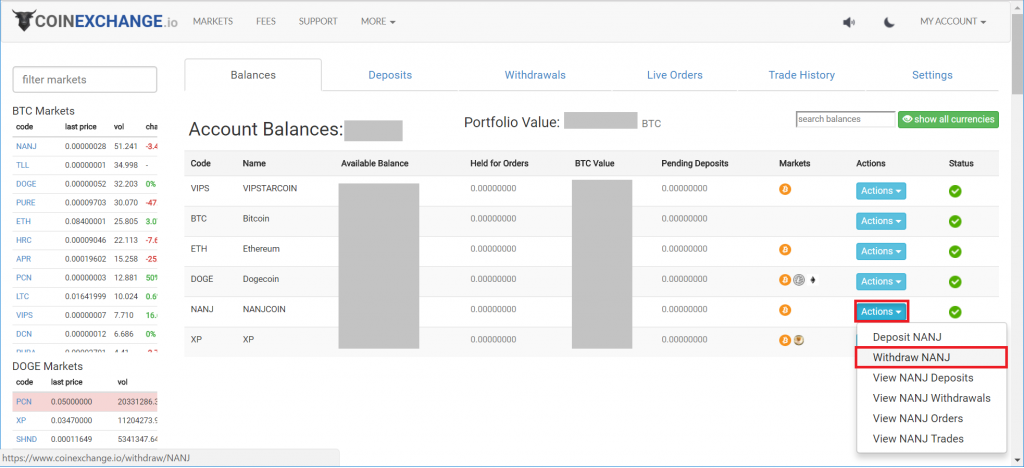Click Litecoin market icon in Dogecoin row
Image resolution: width=1024 pixels, height=468 pixels.
pyautogui.click(x=799, y=280)
